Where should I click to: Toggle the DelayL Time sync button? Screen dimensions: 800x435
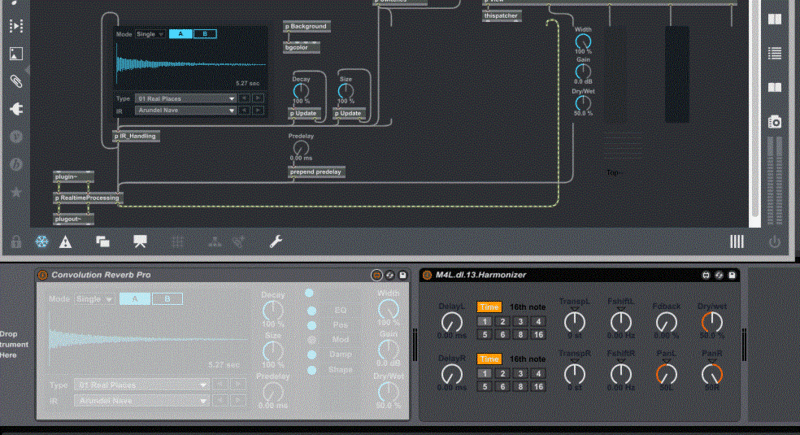click(489, 307)
